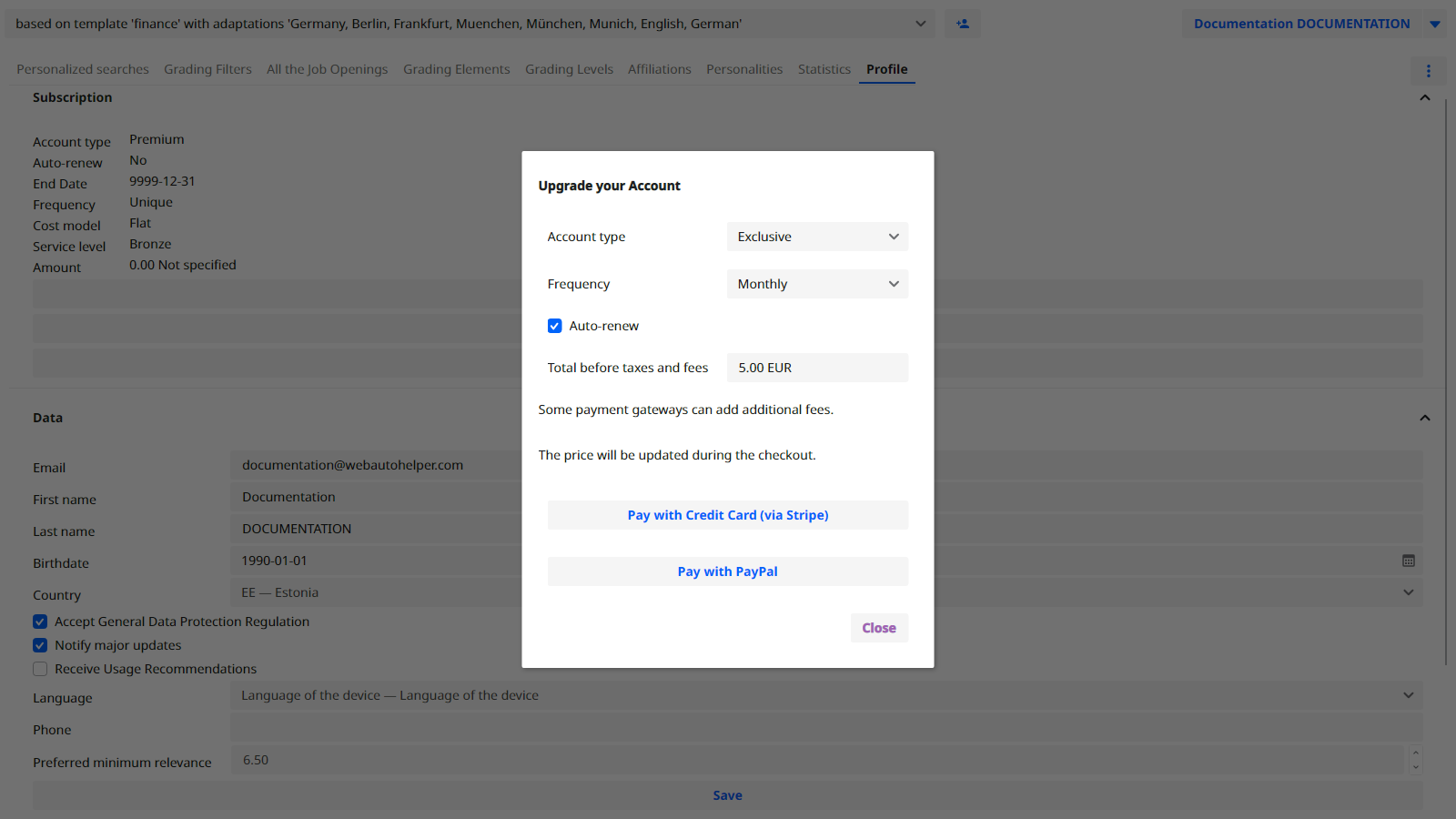
Task: Collapse the Data section chevron
Action: pyautogui.click(x=1425, y=418)
